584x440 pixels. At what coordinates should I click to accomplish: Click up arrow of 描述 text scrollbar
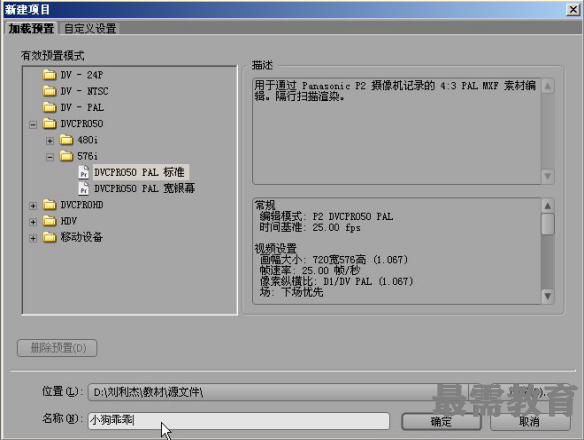coord(548,86)
